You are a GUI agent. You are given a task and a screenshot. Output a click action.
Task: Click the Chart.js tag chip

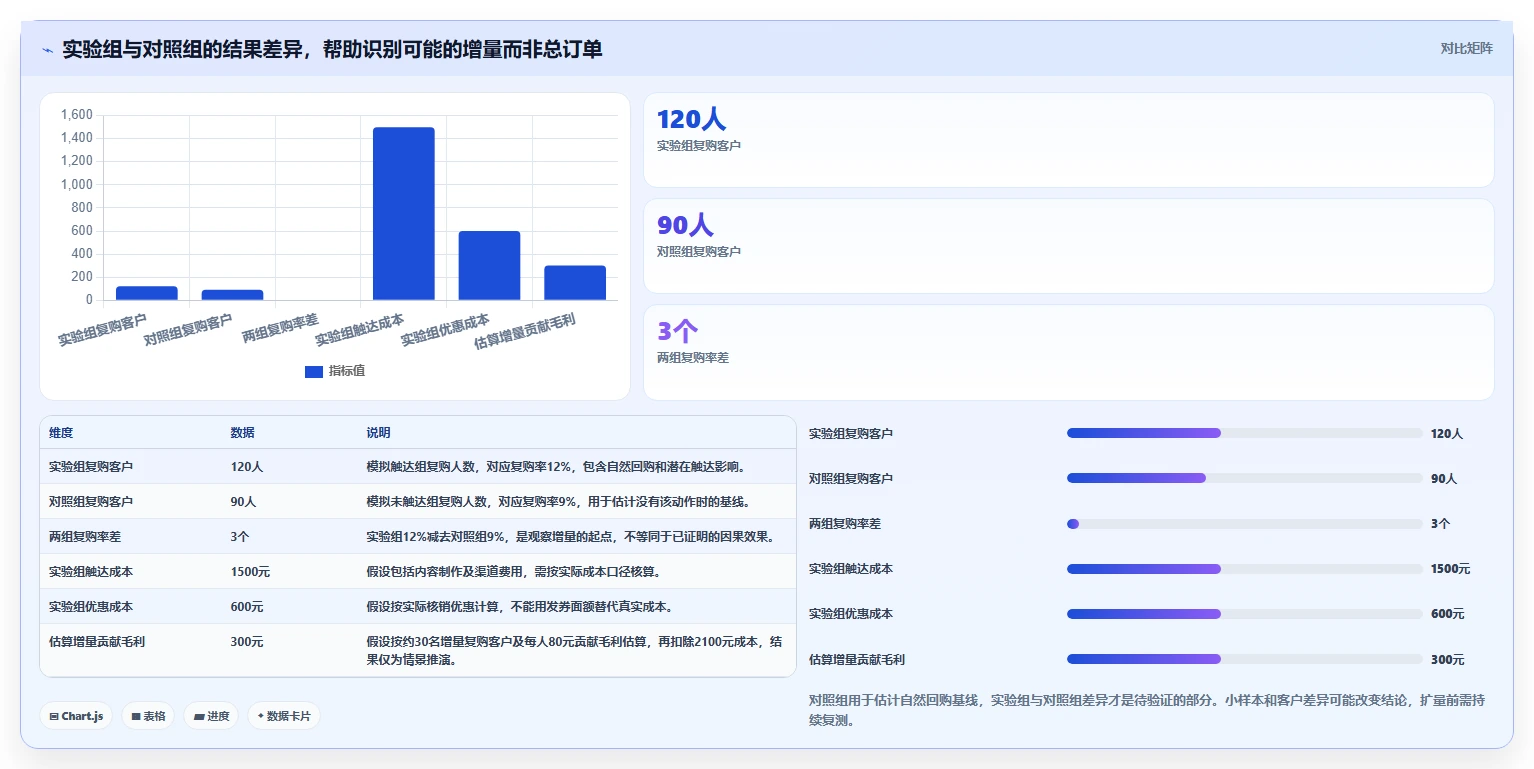coord(76,716)
